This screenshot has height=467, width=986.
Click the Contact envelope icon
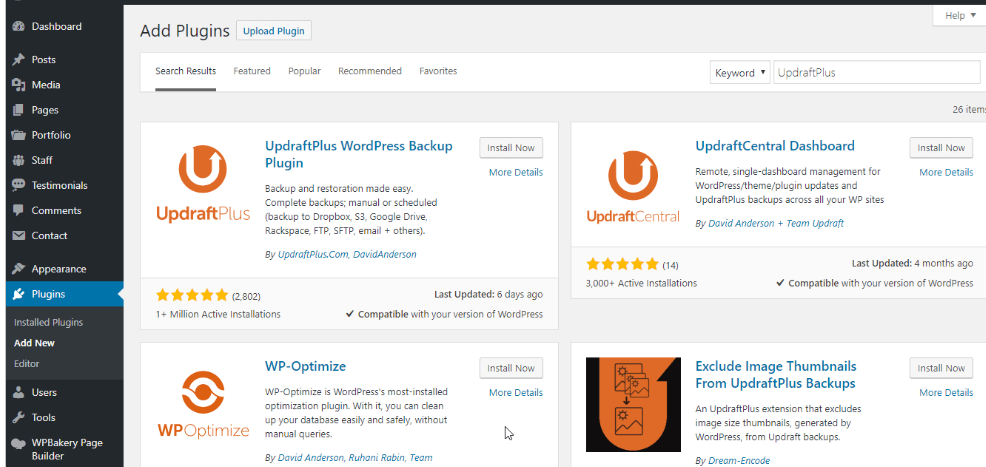(x=19, y=236)
